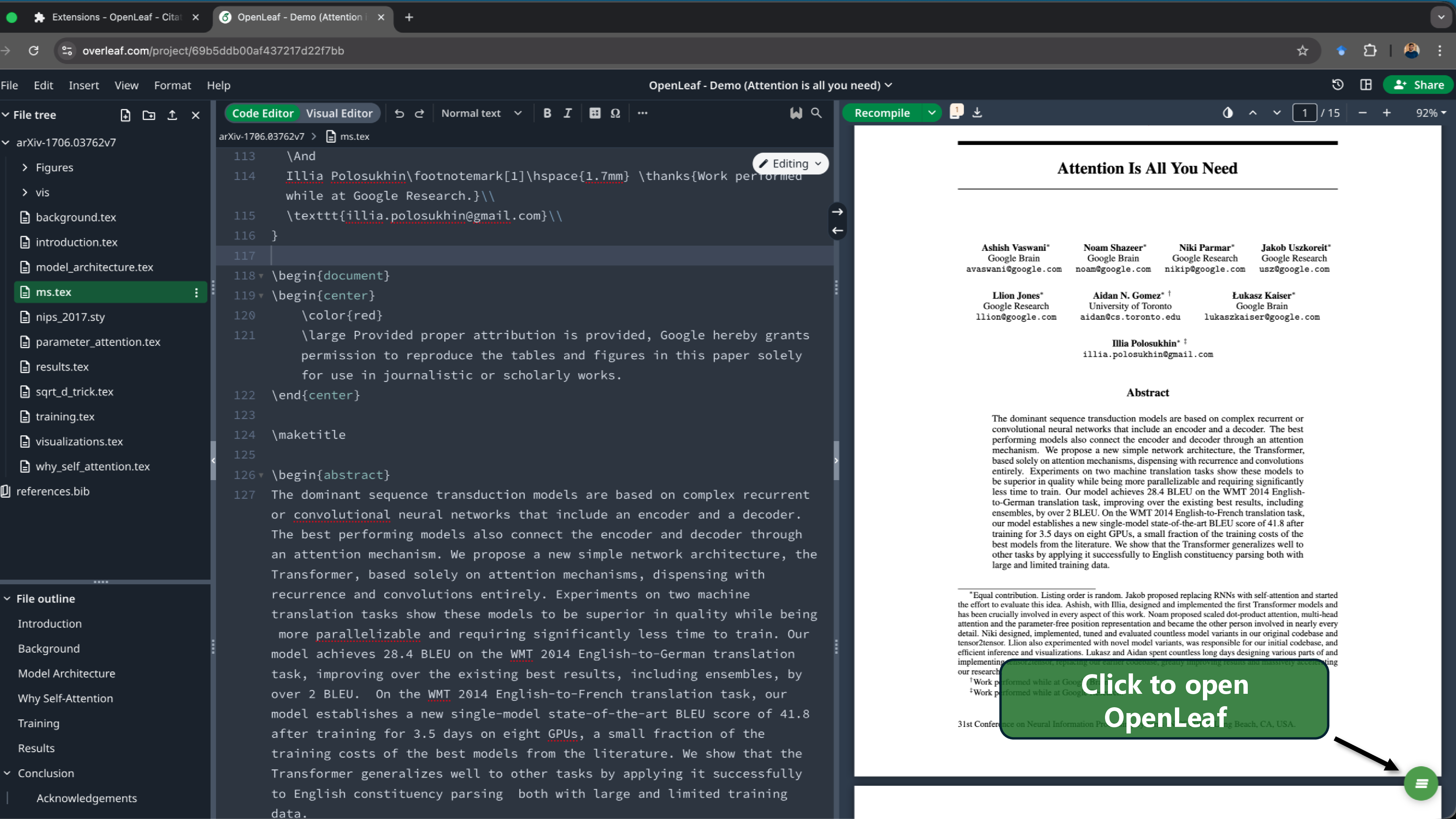This screenshot has width=1456, height=819.
Task: Sync PDF location back to code
Action: pos(837,231)
